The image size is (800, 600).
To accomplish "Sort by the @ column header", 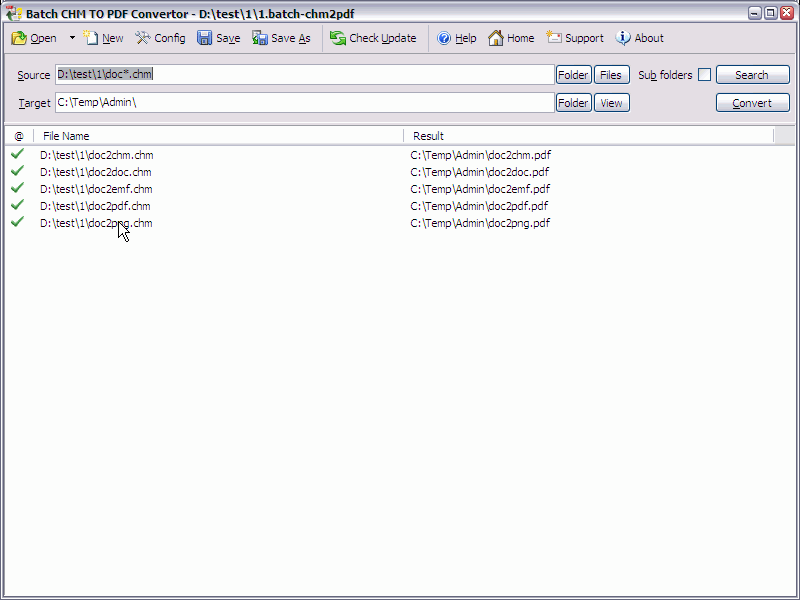I will 19,136.
